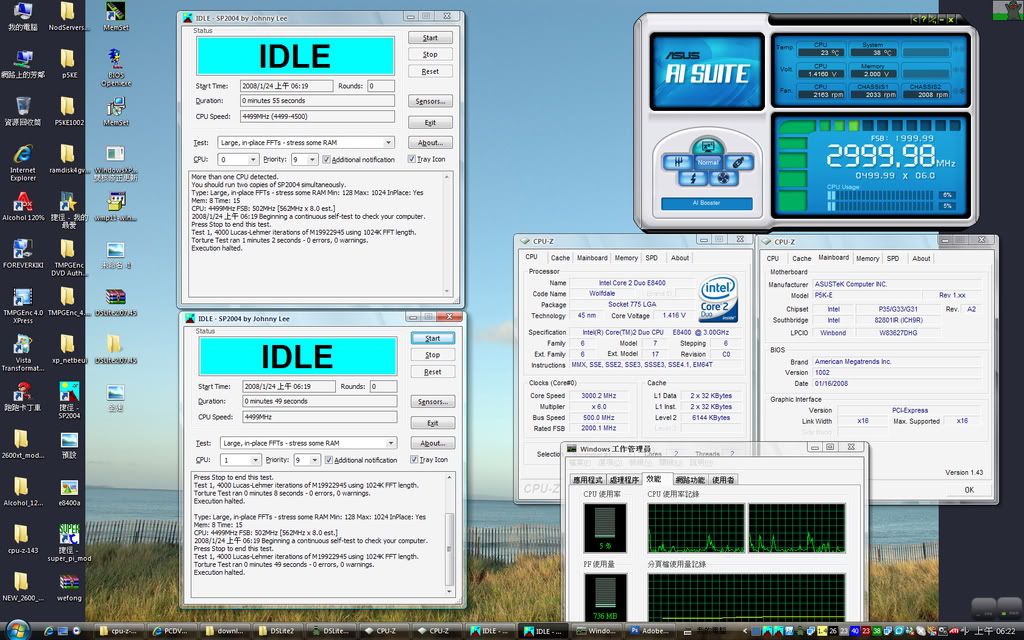Open P5KE1002 folder on desktop
The width and height of the screenshot is (1024, 640).
click(x=69, y=111)
